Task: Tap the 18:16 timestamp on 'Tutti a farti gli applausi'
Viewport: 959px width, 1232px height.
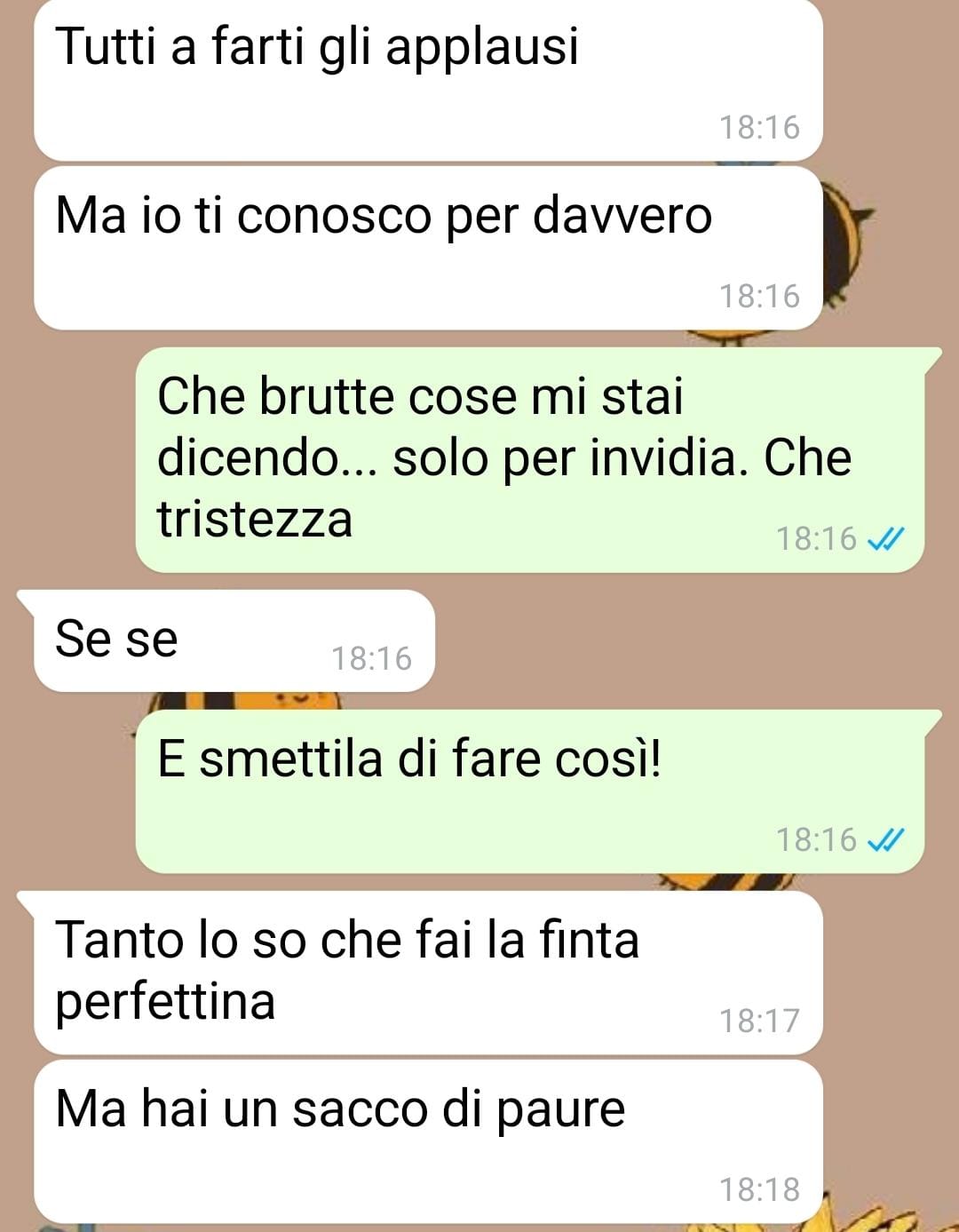Action: (x=759, y=127)
